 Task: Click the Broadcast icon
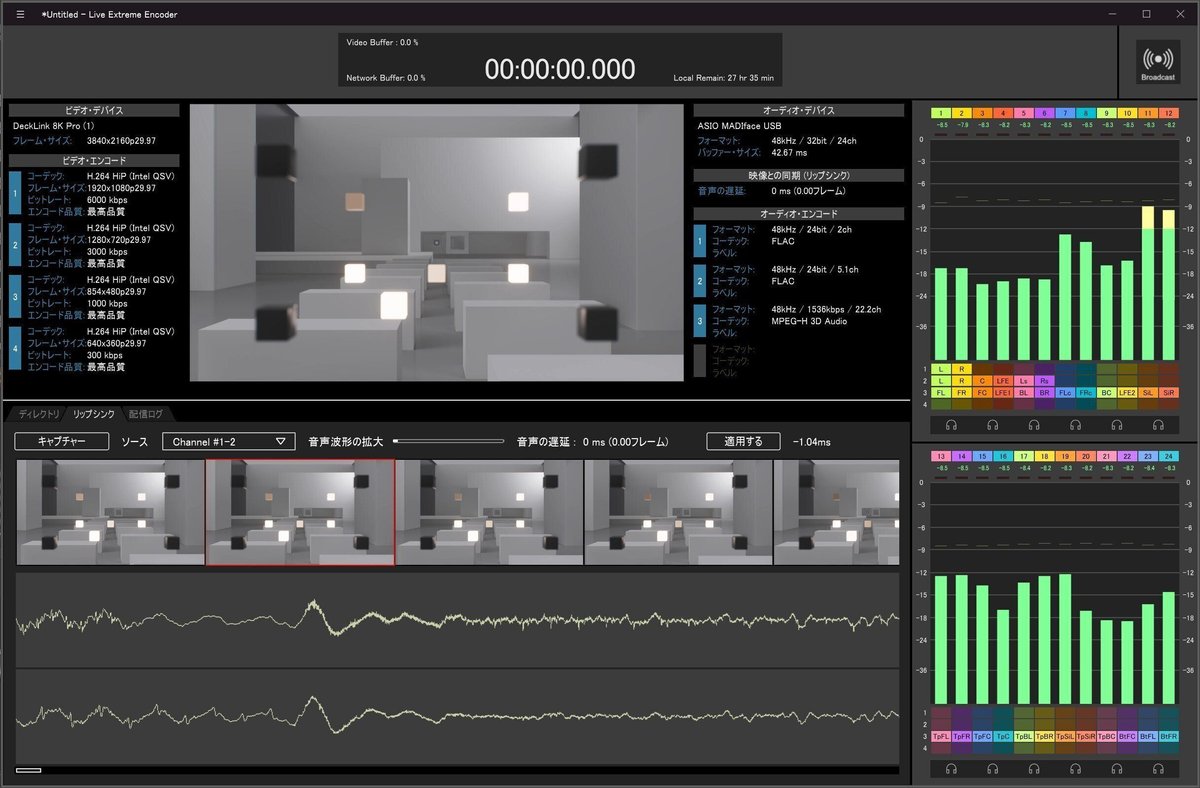pos(1157,60)
